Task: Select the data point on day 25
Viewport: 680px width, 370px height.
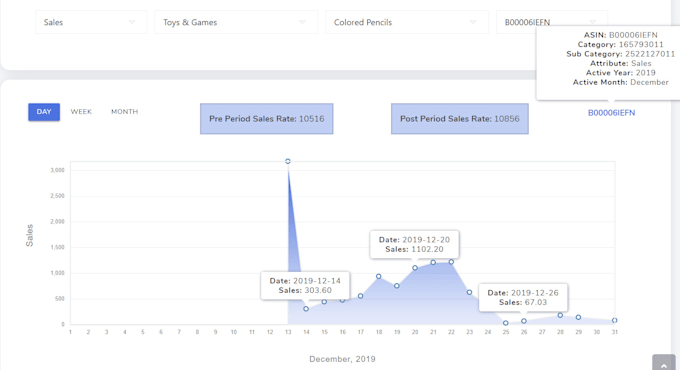Action: click(x=506, y=323)
